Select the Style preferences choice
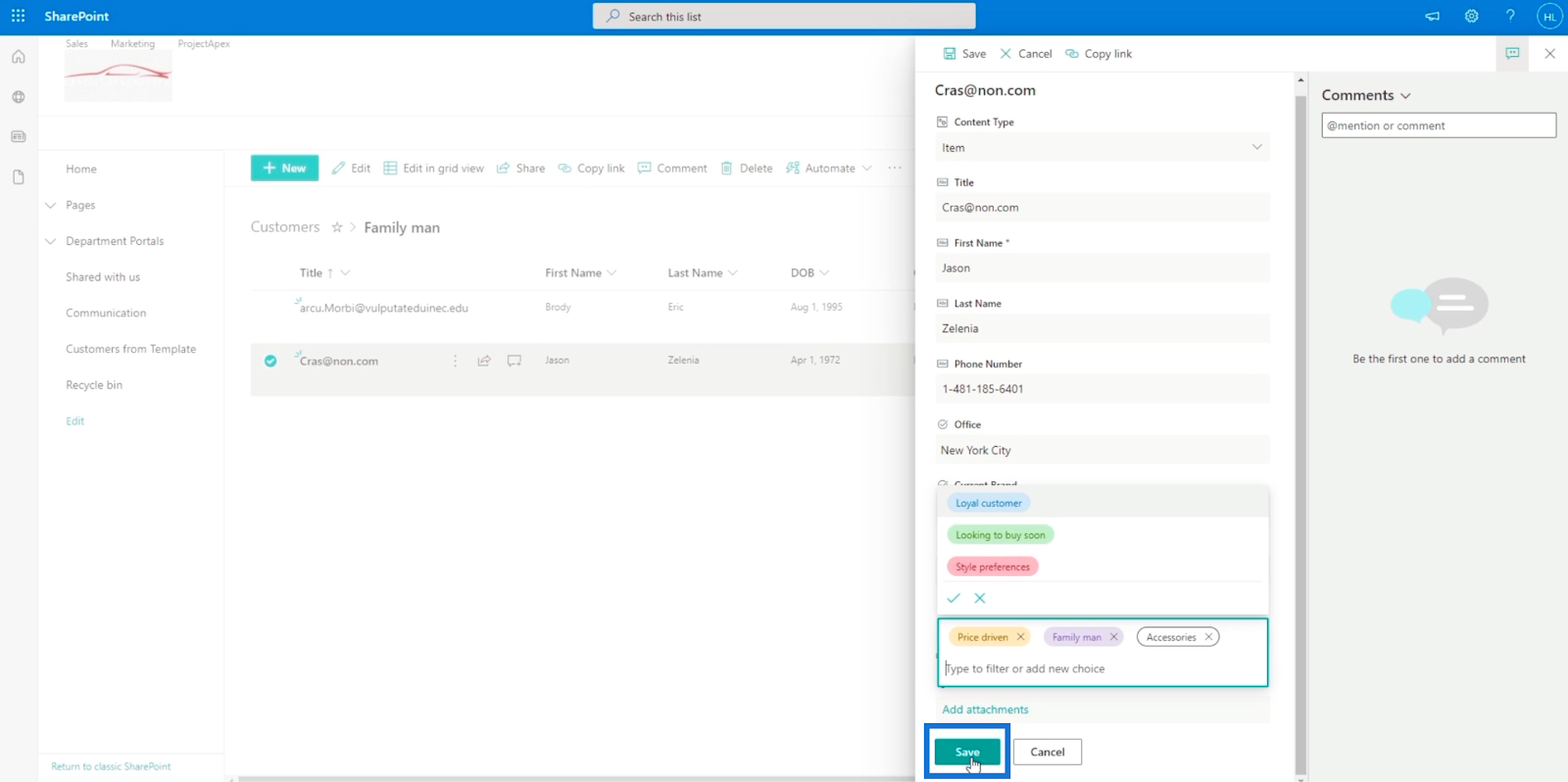The image size is (1568, 782). point(993,566)
